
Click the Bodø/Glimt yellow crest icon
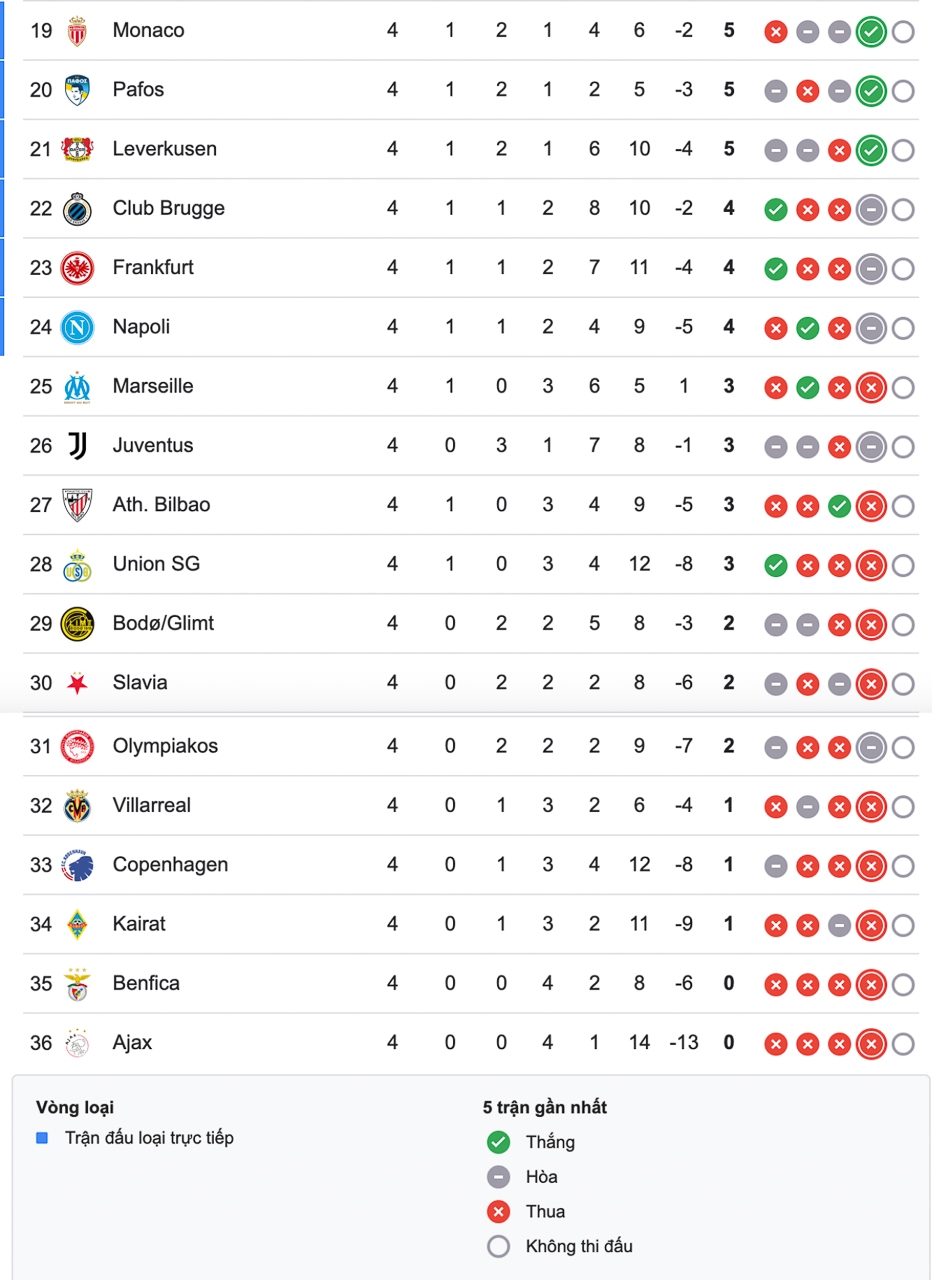coord(77,624)
